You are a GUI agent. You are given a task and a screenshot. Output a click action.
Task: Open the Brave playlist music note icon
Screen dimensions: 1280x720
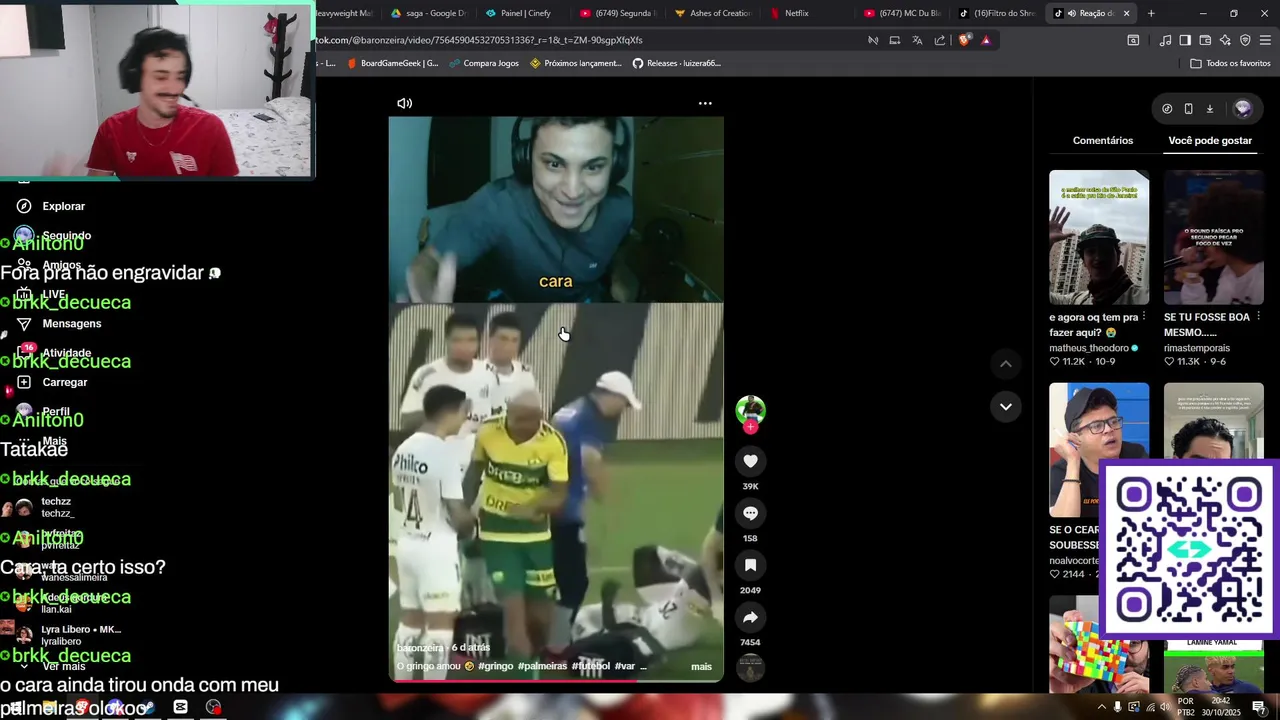pyautogui.click(x=1165, y=40)
